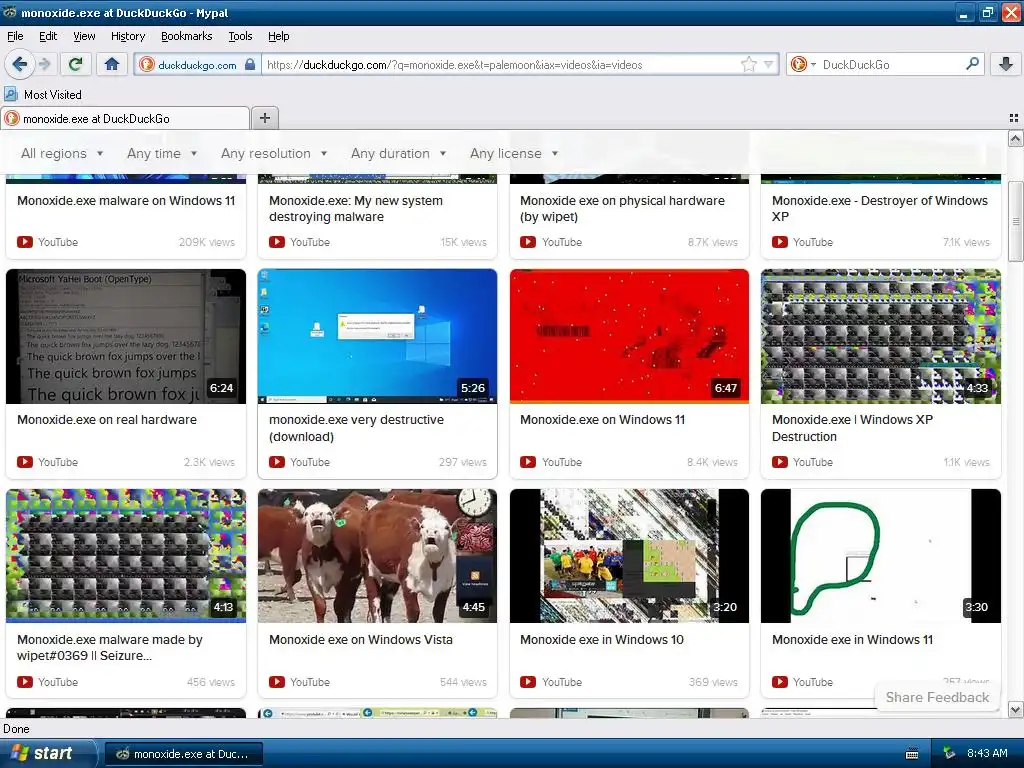Viewport: 1024px width, 768px height.
Task: Click the DuckDuckGo search input box
Action: point(891,65)
